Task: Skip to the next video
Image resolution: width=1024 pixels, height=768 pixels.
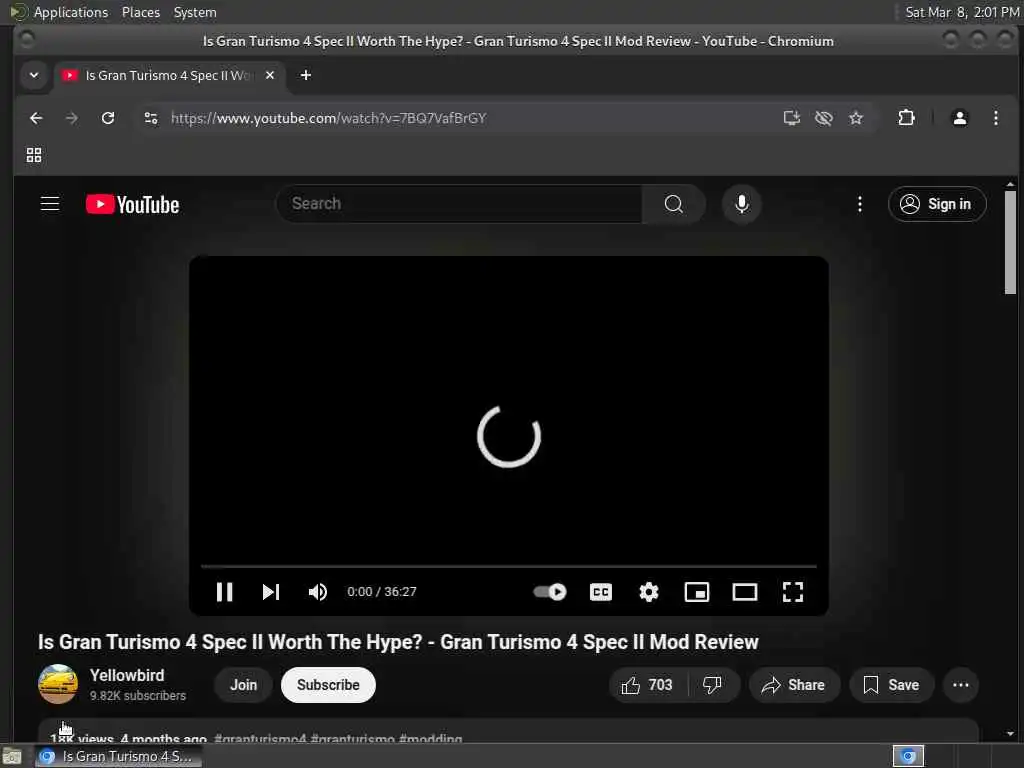Action: tap(270, 592)
